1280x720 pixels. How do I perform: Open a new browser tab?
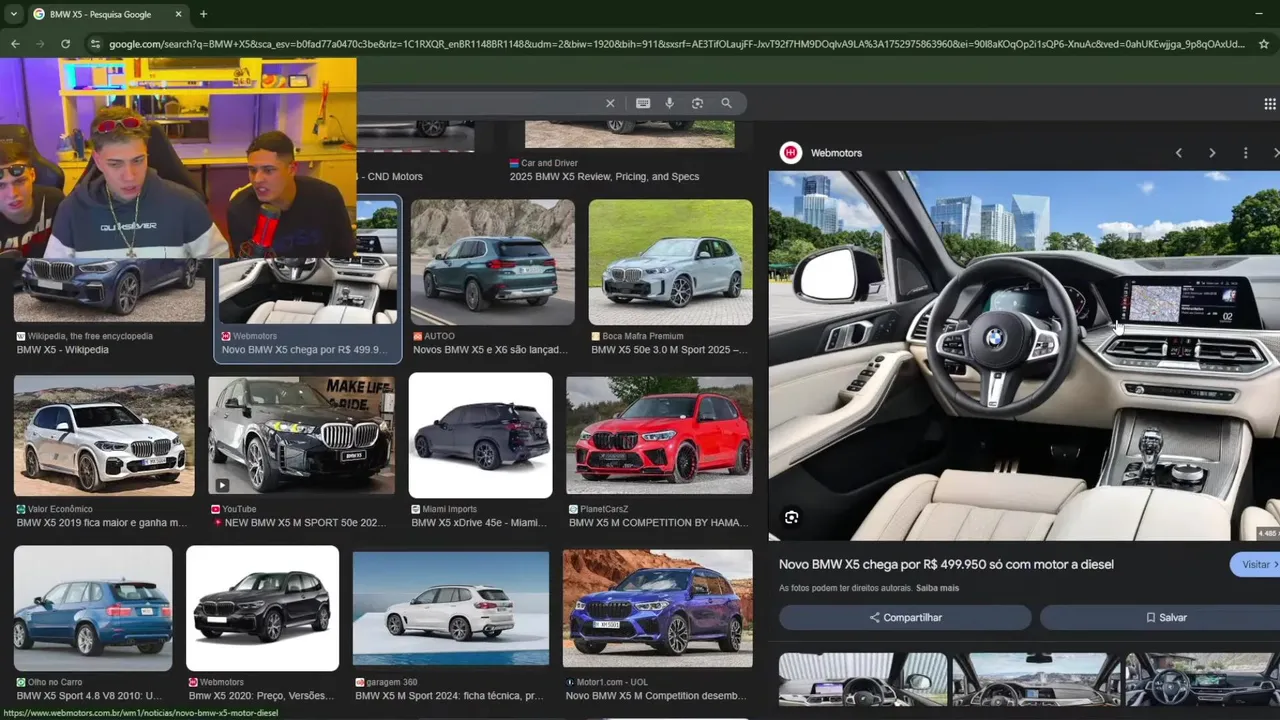point(203,14)
